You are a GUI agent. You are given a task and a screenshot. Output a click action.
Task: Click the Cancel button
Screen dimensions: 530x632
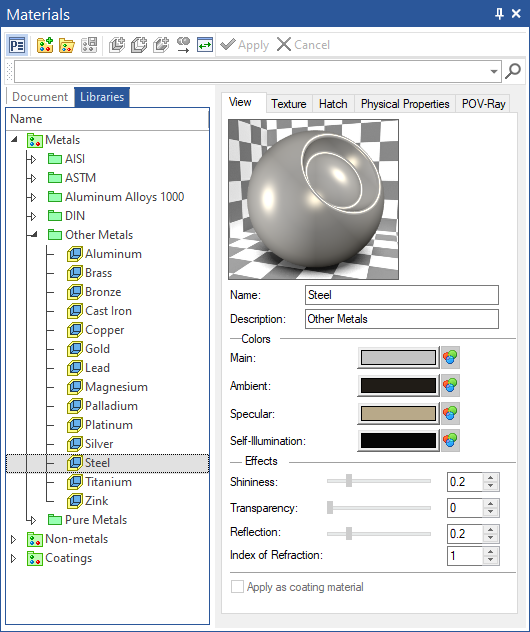(303, 45)
